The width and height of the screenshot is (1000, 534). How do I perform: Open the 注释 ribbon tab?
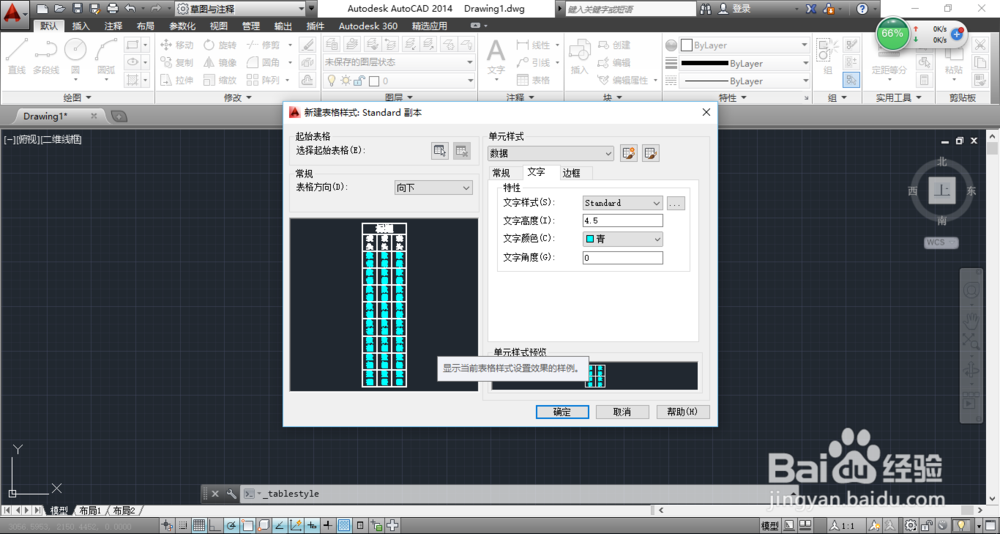point(114,26)
